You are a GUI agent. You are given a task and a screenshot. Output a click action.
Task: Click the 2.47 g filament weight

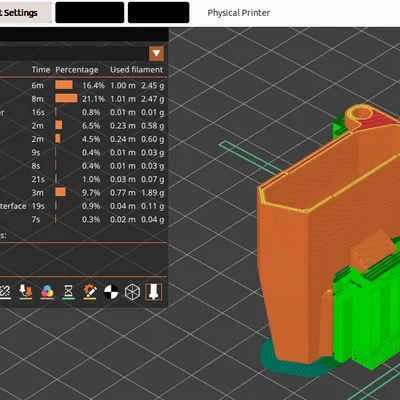152,99
